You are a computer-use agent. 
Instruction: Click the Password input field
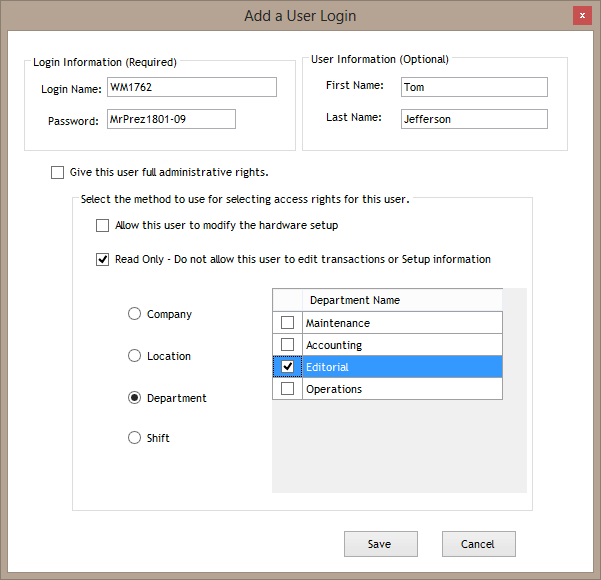pyautogui.click(x=171, y=120)
